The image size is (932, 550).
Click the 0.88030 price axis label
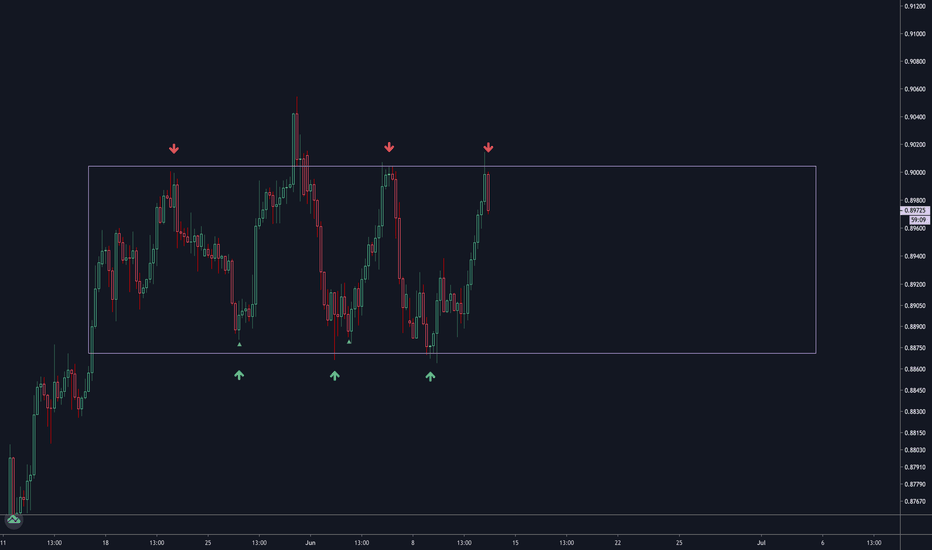pyautogui.click(x=915, y=450)
